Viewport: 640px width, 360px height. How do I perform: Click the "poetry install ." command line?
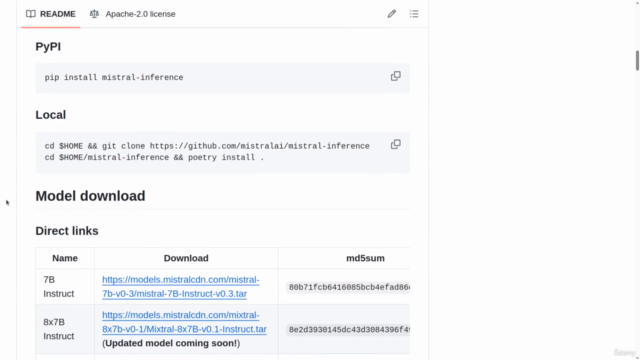pos(154,158)
